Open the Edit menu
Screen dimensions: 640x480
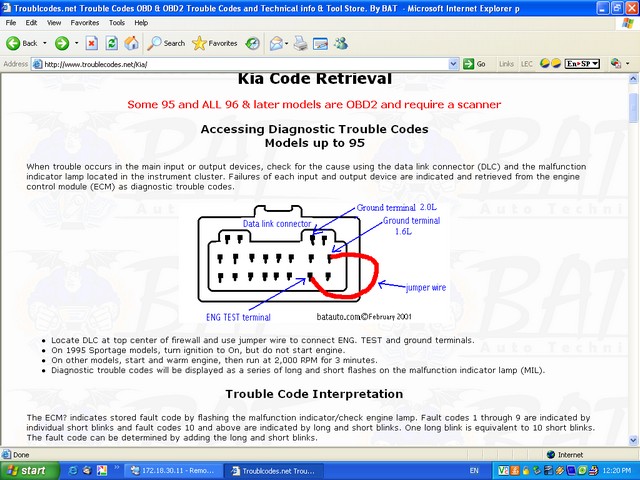pos(31,23)
